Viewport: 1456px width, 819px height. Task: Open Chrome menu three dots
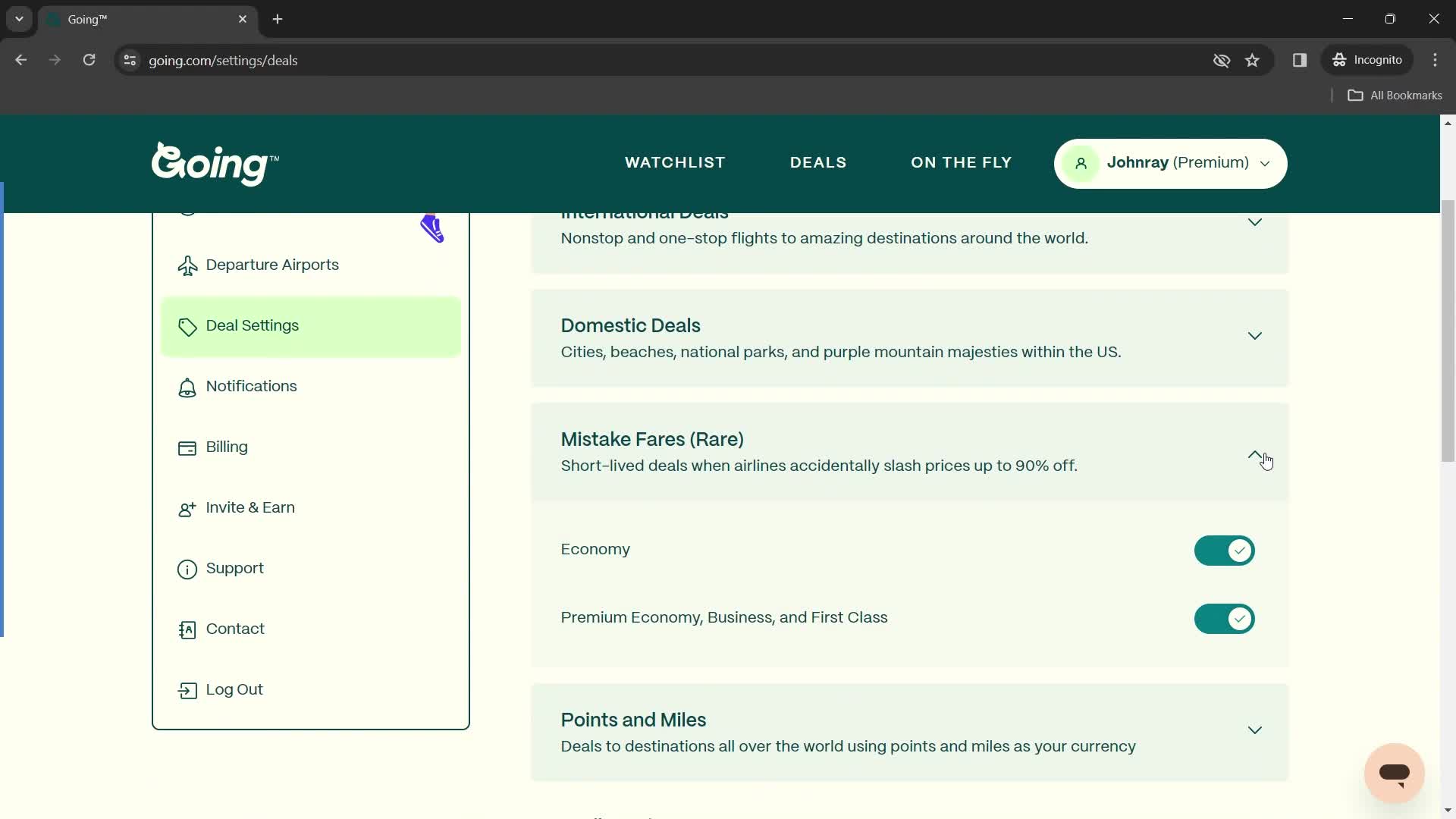pos(1435,60)
